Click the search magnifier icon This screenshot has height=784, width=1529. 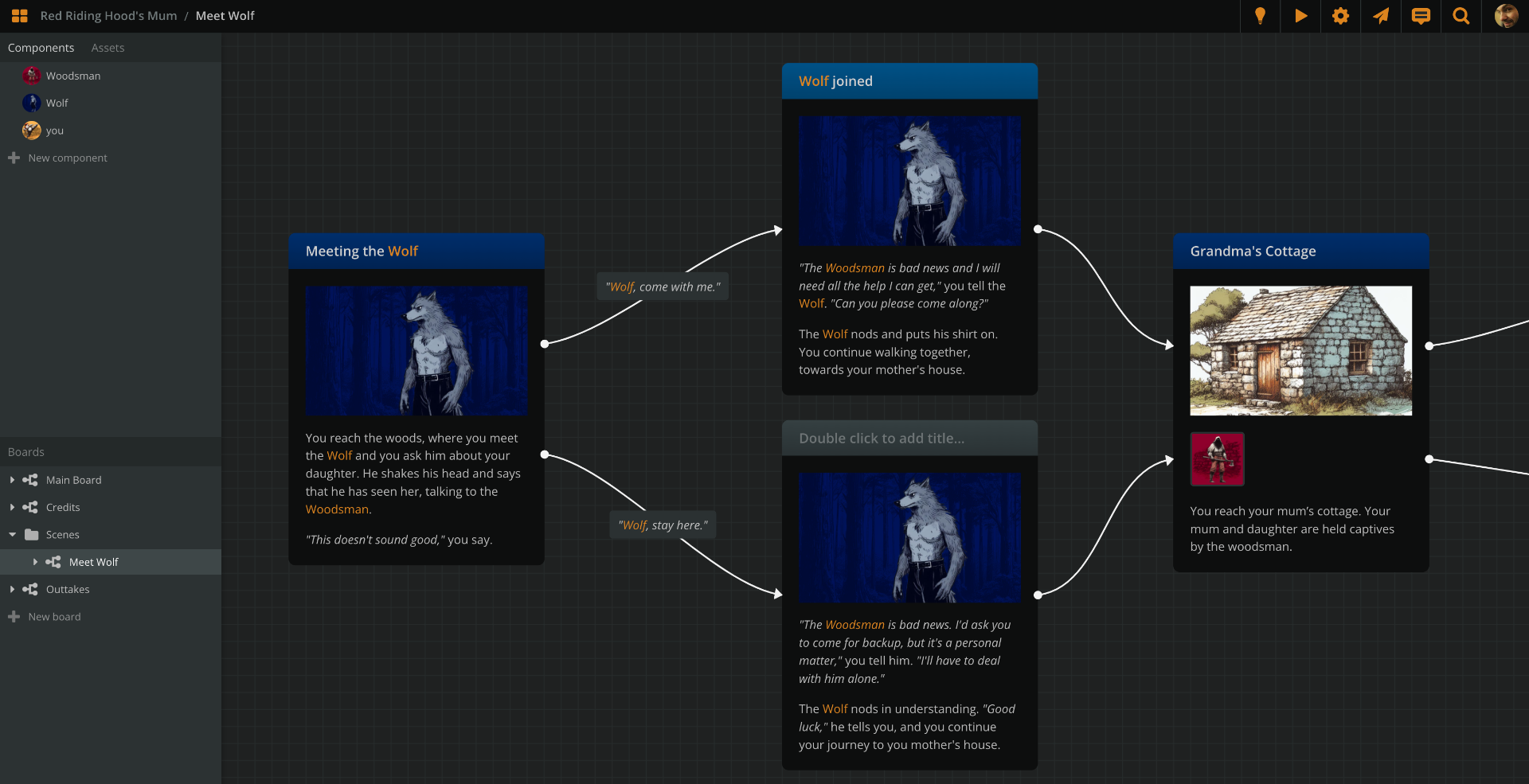pyautogui.click(x=1461, y=16)
